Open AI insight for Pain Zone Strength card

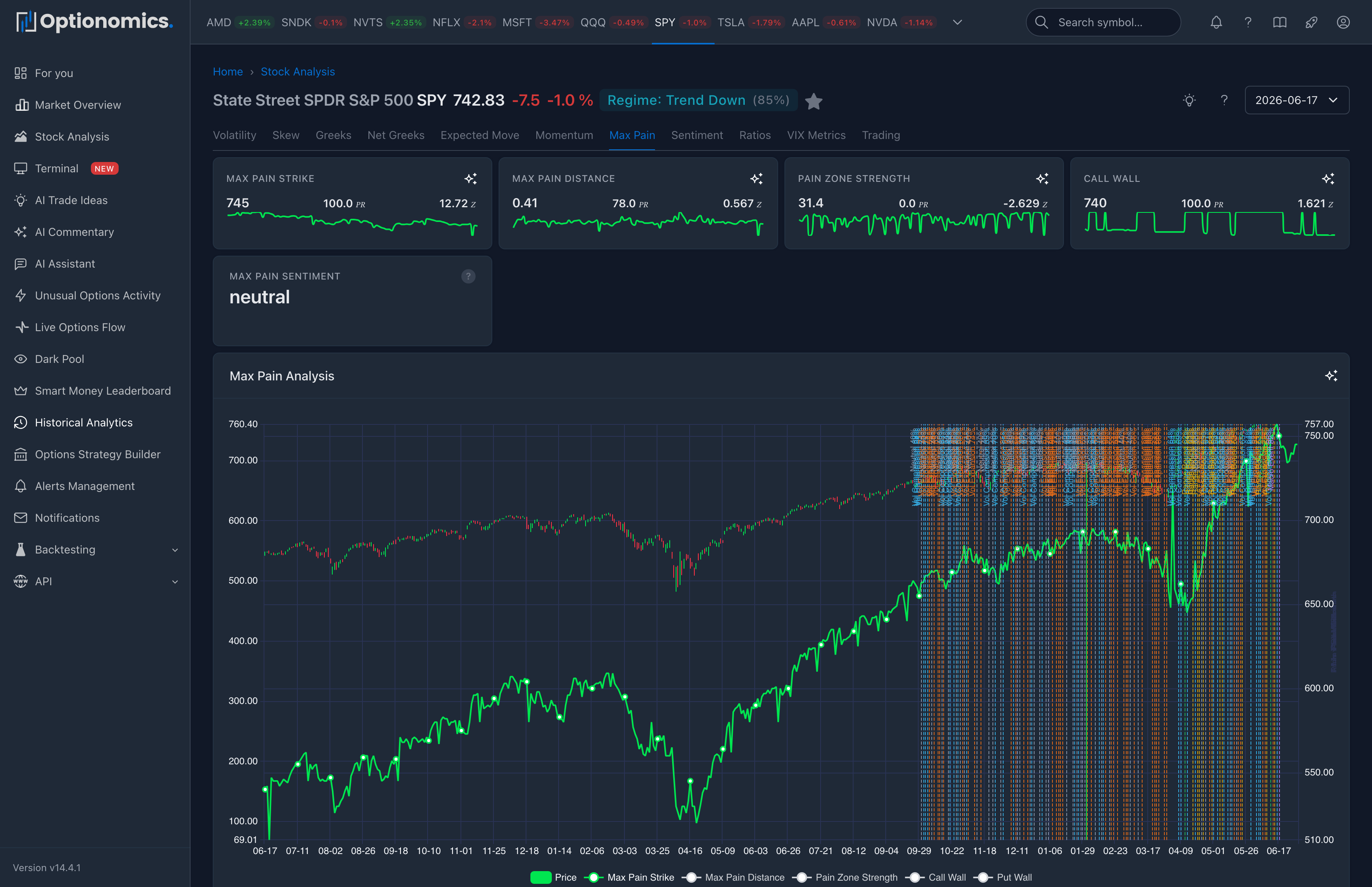(x=1042, y=179)
